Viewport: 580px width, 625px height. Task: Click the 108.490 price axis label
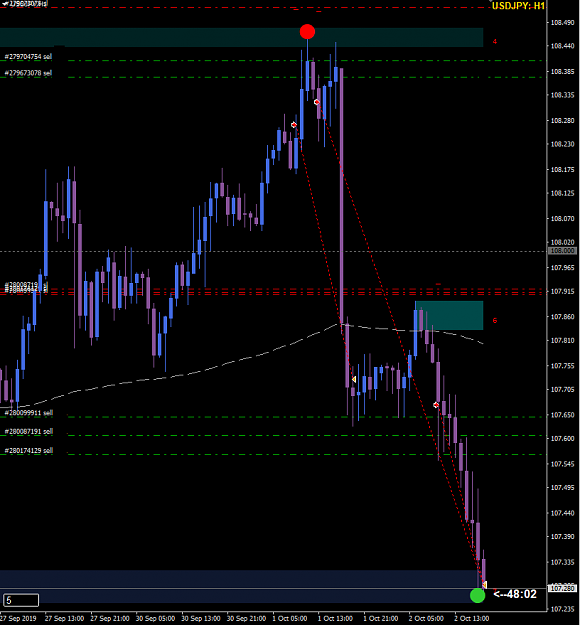[x=562, y=23]
